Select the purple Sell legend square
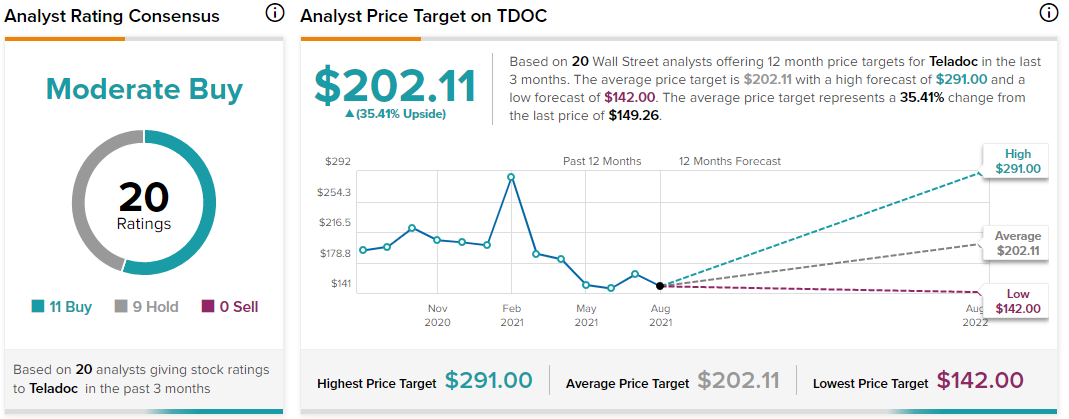The height and width of the screenshot is (419, 1069). 208,307
